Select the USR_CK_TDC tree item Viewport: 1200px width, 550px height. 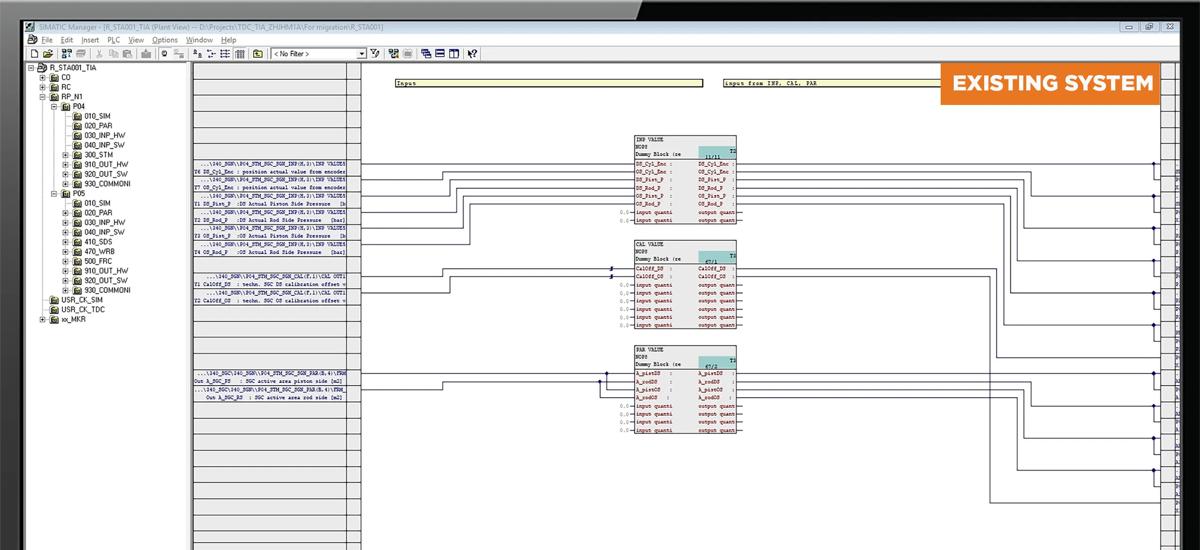pos(79,310)
